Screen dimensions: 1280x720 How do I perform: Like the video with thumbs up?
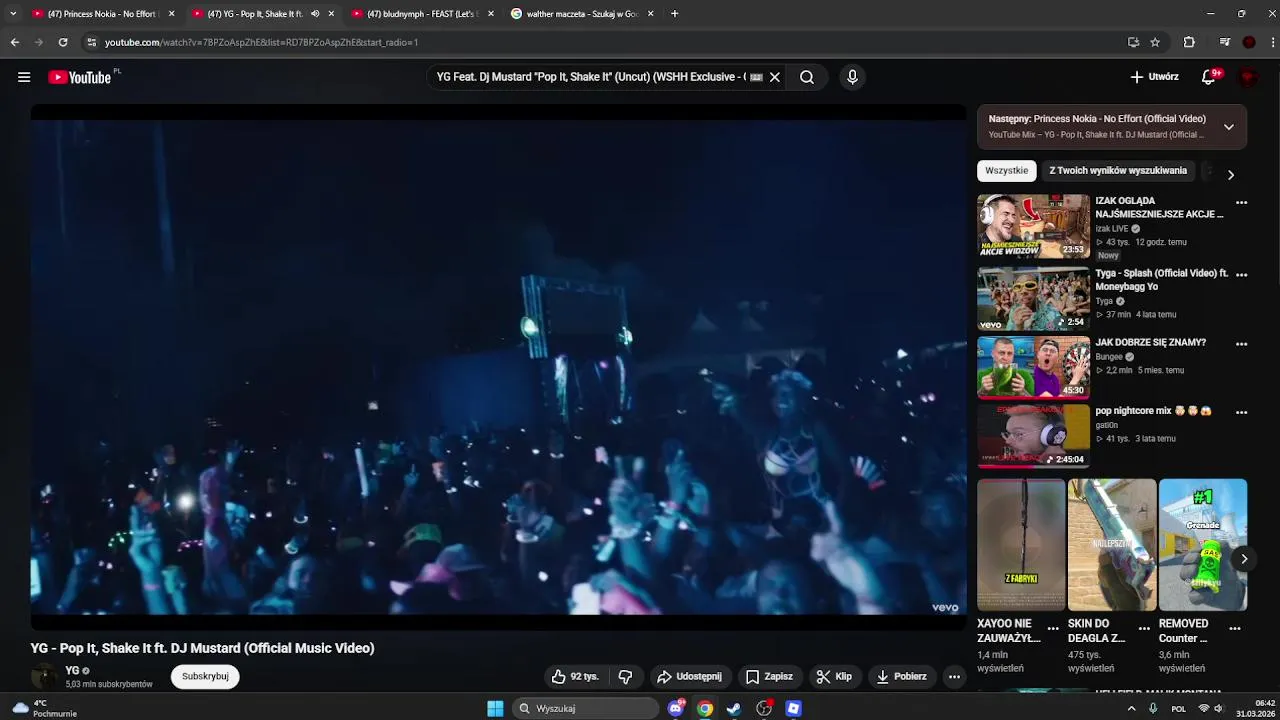pos(576,677)
